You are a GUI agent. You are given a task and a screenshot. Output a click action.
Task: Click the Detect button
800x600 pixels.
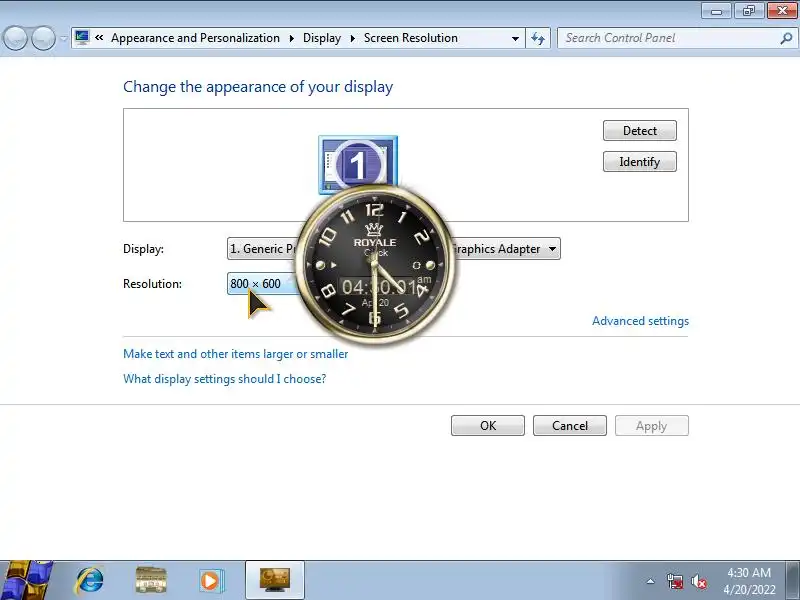639,131
